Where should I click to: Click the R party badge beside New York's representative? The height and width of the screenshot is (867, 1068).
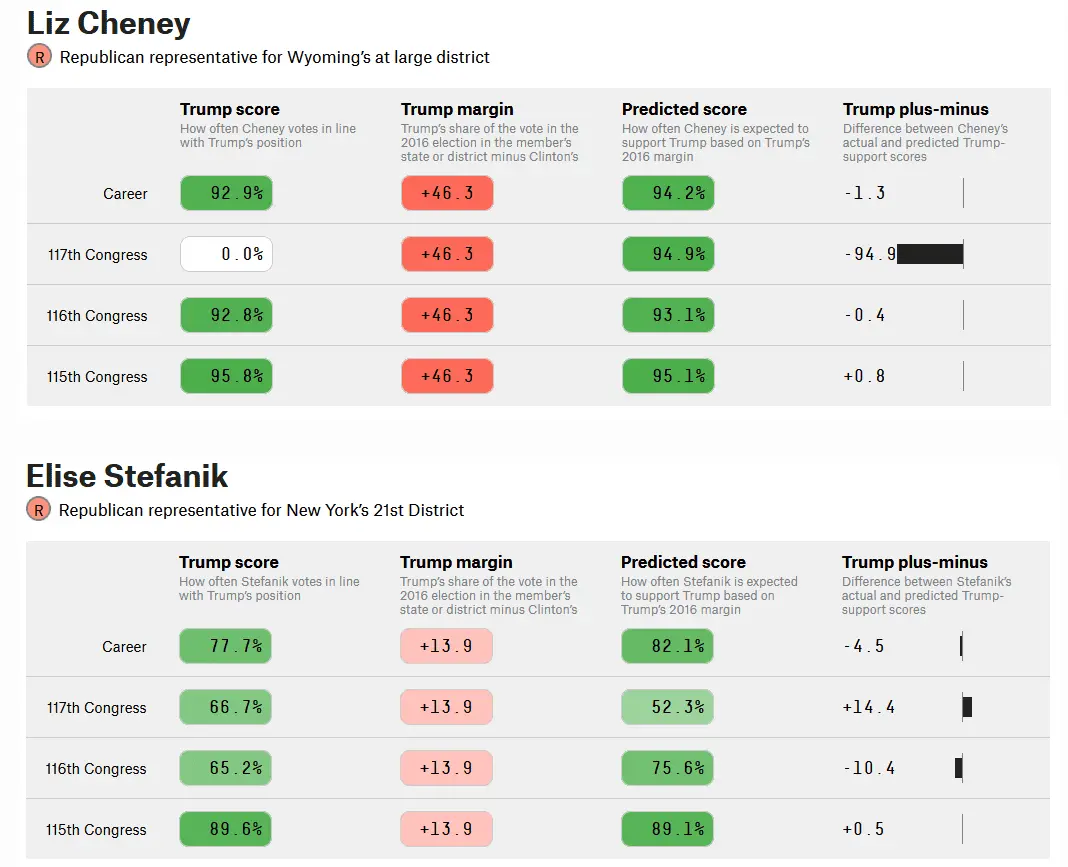pos(38,510)
